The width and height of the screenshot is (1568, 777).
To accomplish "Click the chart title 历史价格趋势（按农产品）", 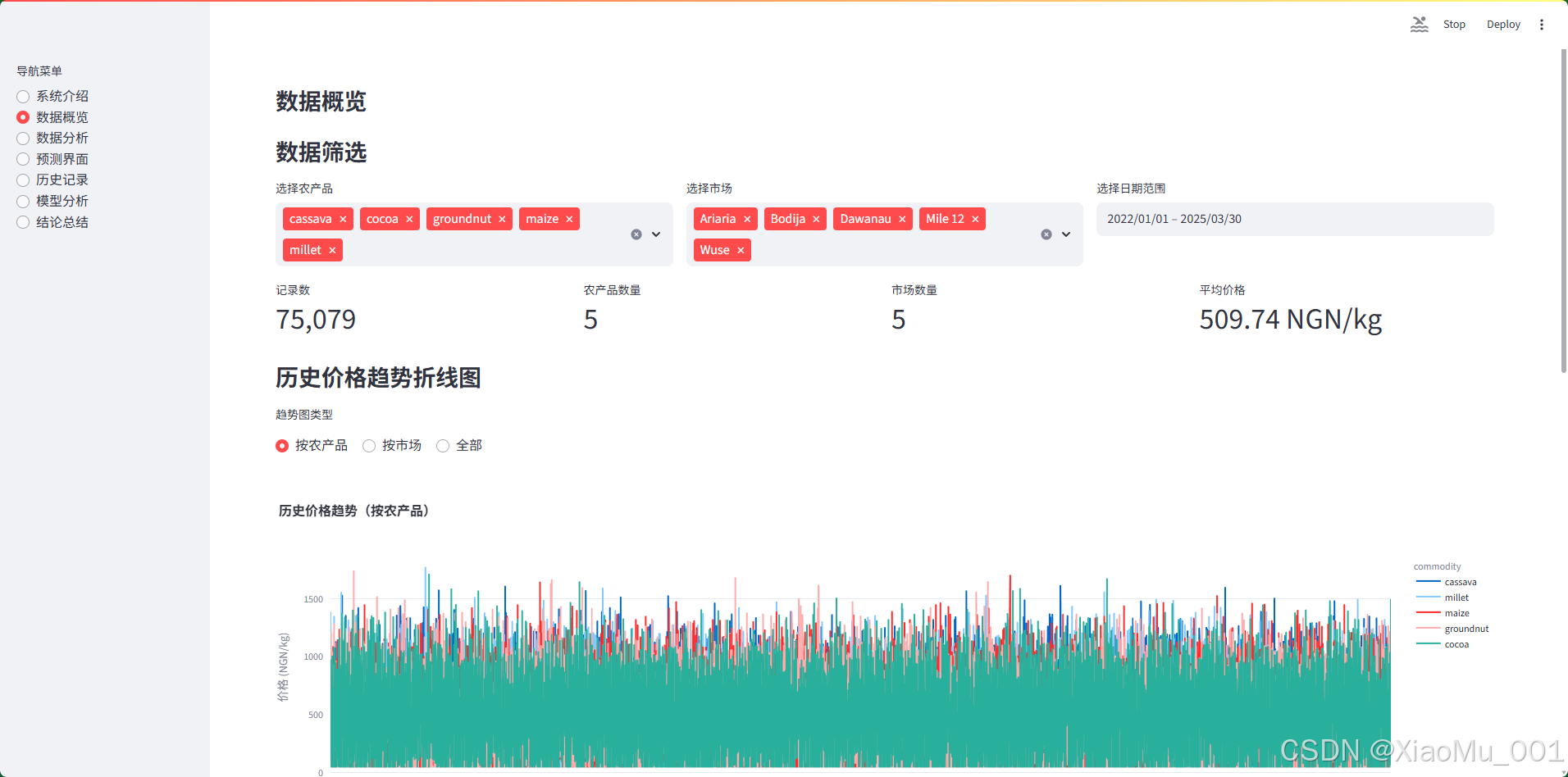I will pos(356,511).
